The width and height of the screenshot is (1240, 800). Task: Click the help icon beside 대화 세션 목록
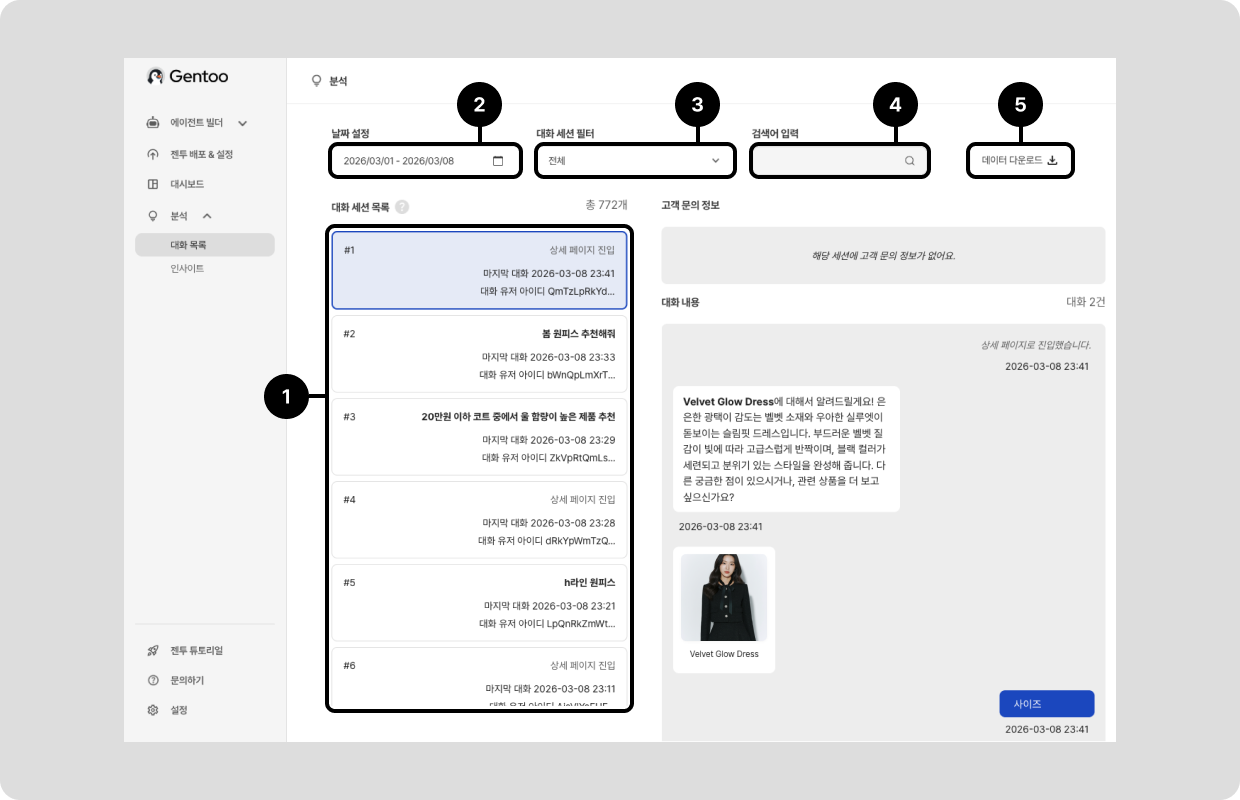402,208
